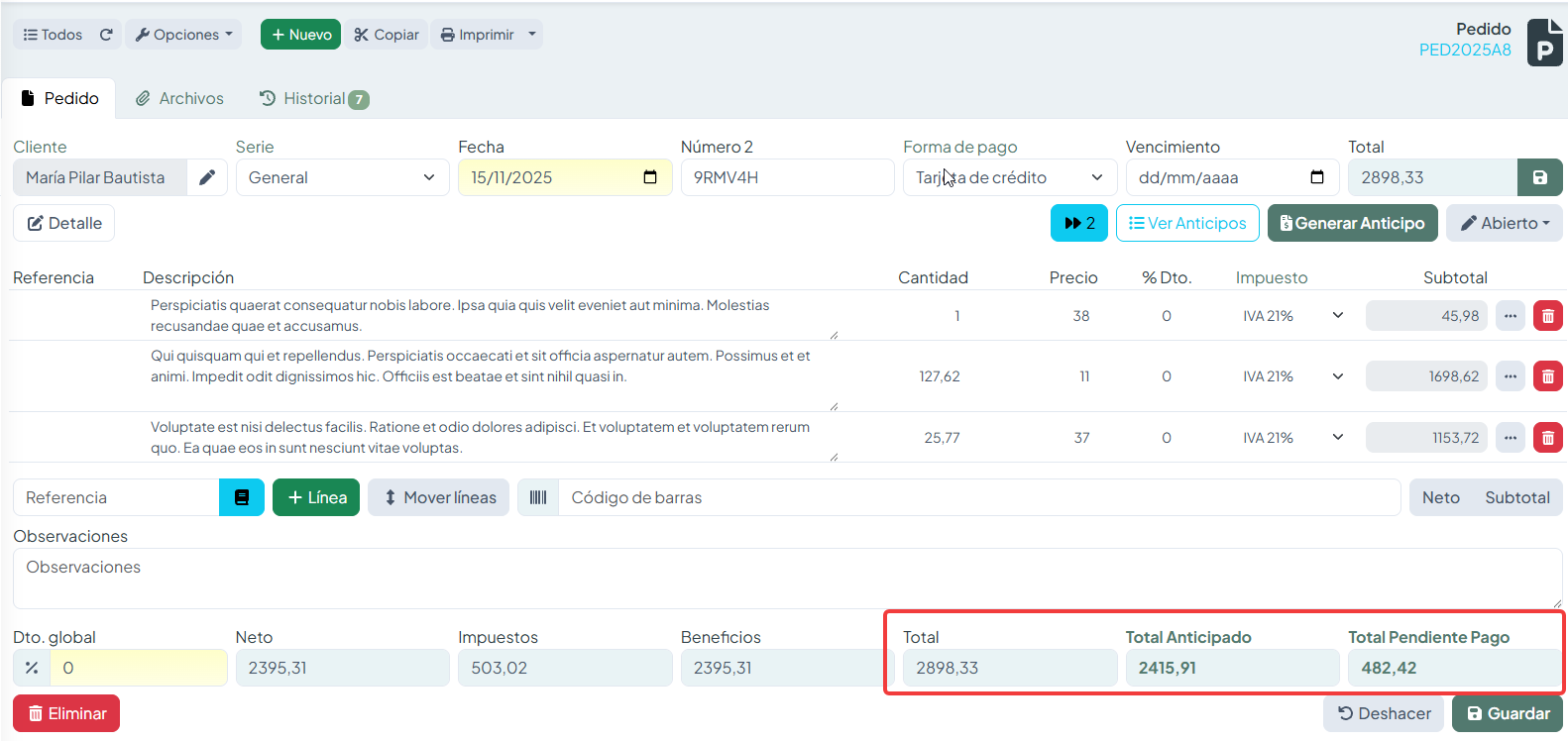Viewport: 1568px width, 741px height.
Task: Open more options for the 1153,72 line
Action: 1511,438
